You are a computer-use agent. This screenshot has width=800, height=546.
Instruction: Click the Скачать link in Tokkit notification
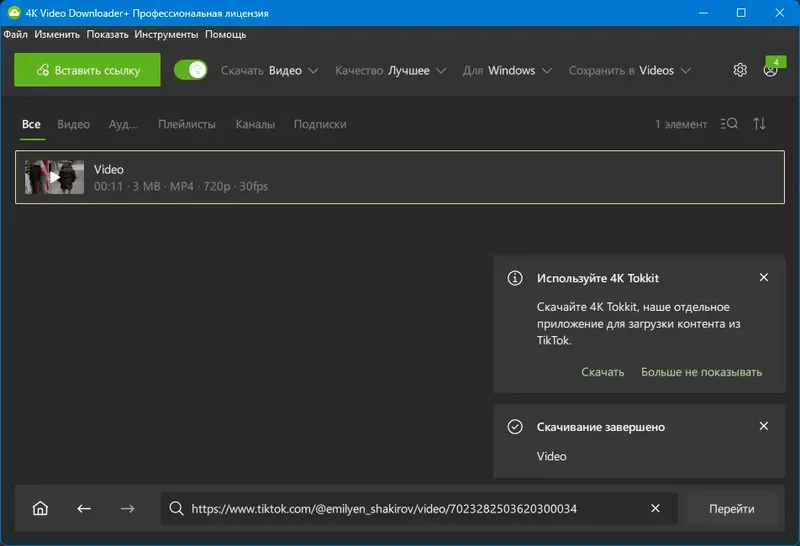tap(603, 372)
